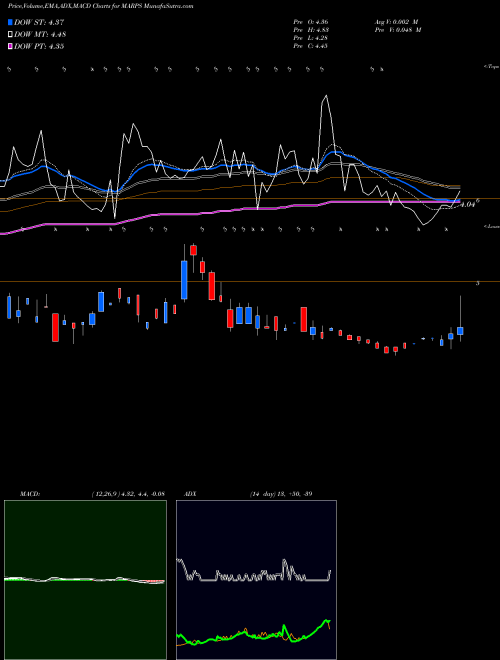Select the 'DOW PT: 4.35' legend label

[39, 46]
